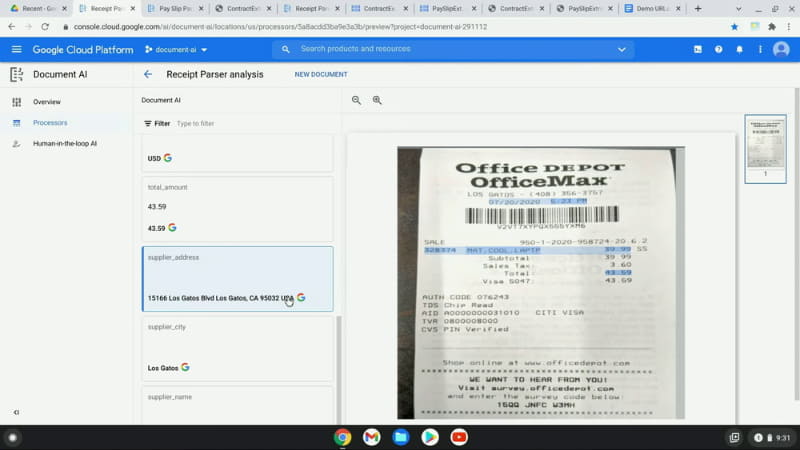This screenshot has height=450, width=800.
Task: Click the NEW DOCUMENT button
Action: [x=321, y=74]
